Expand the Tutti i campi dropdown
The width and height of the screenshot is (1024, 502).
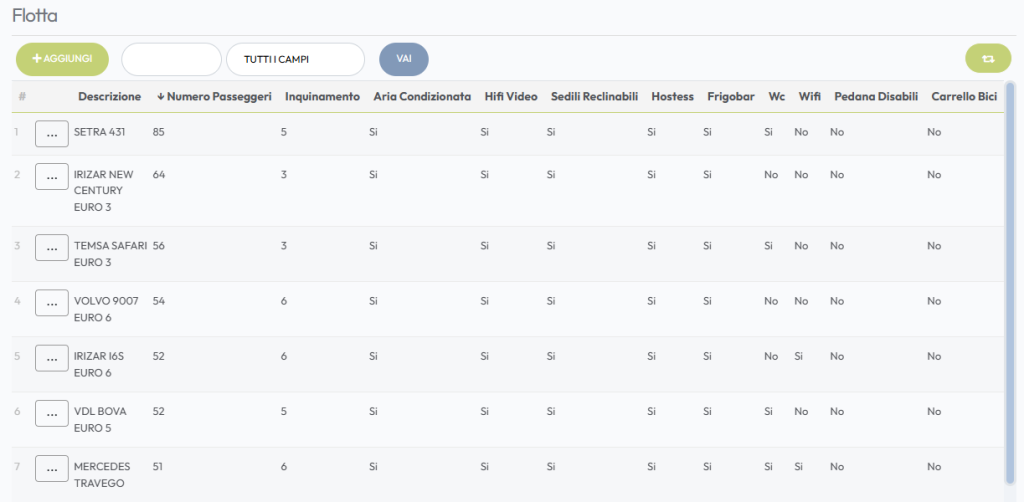[295, 59]
